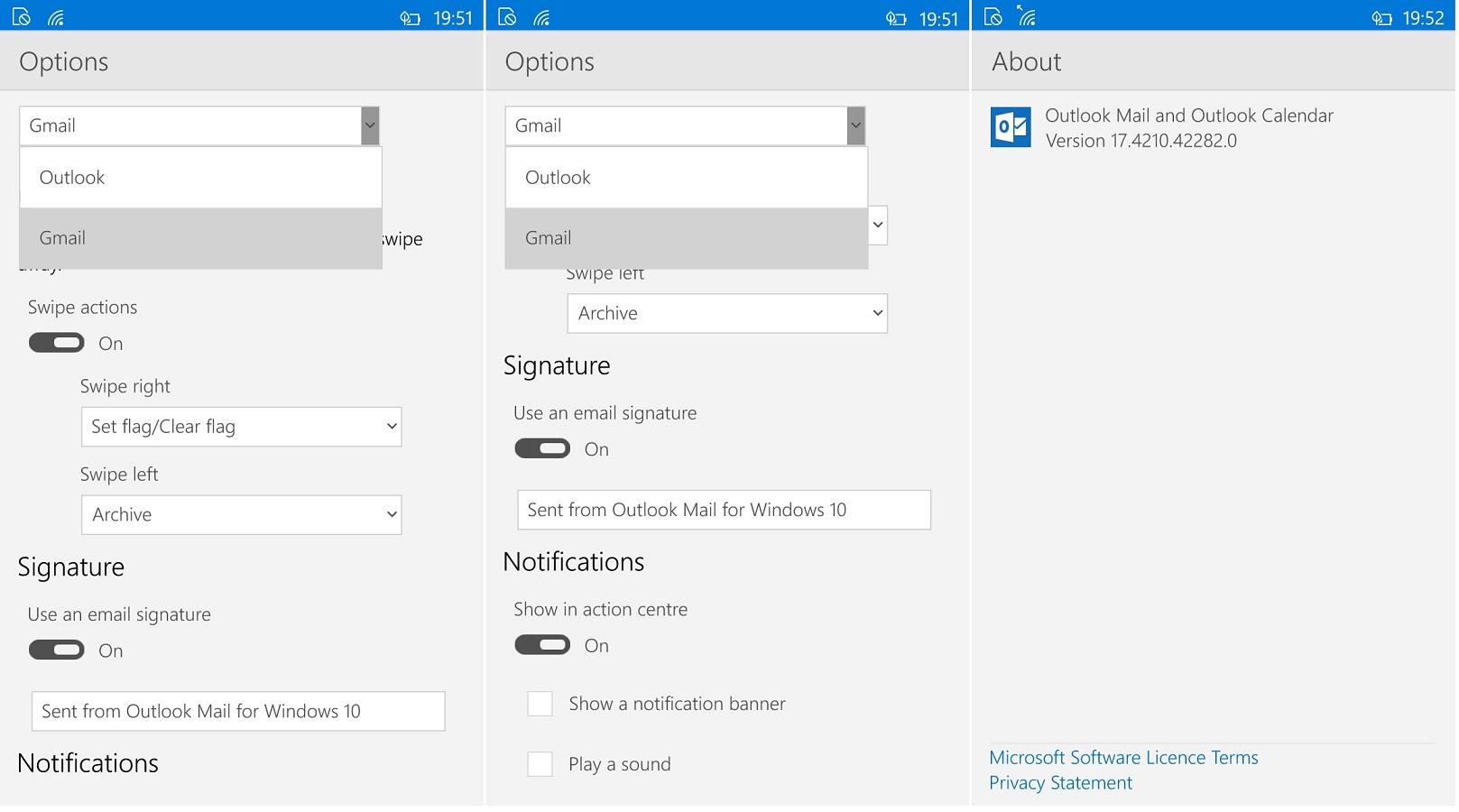Tap the Wi-Fi signal icon on middle screen
Viewport: 1459px width, 812px height.
coord(542,17)
